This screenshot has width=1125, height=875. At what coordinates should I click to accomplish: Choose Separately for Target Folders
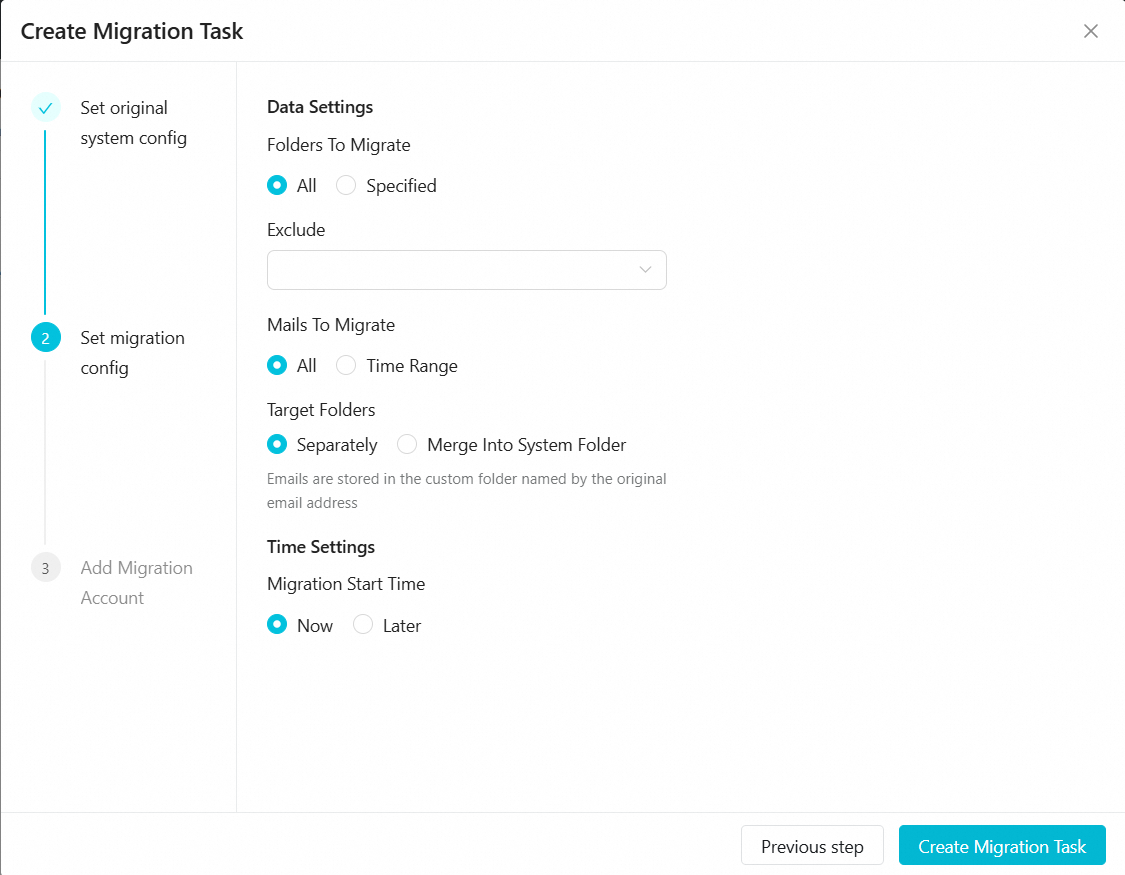click(278, 445)
